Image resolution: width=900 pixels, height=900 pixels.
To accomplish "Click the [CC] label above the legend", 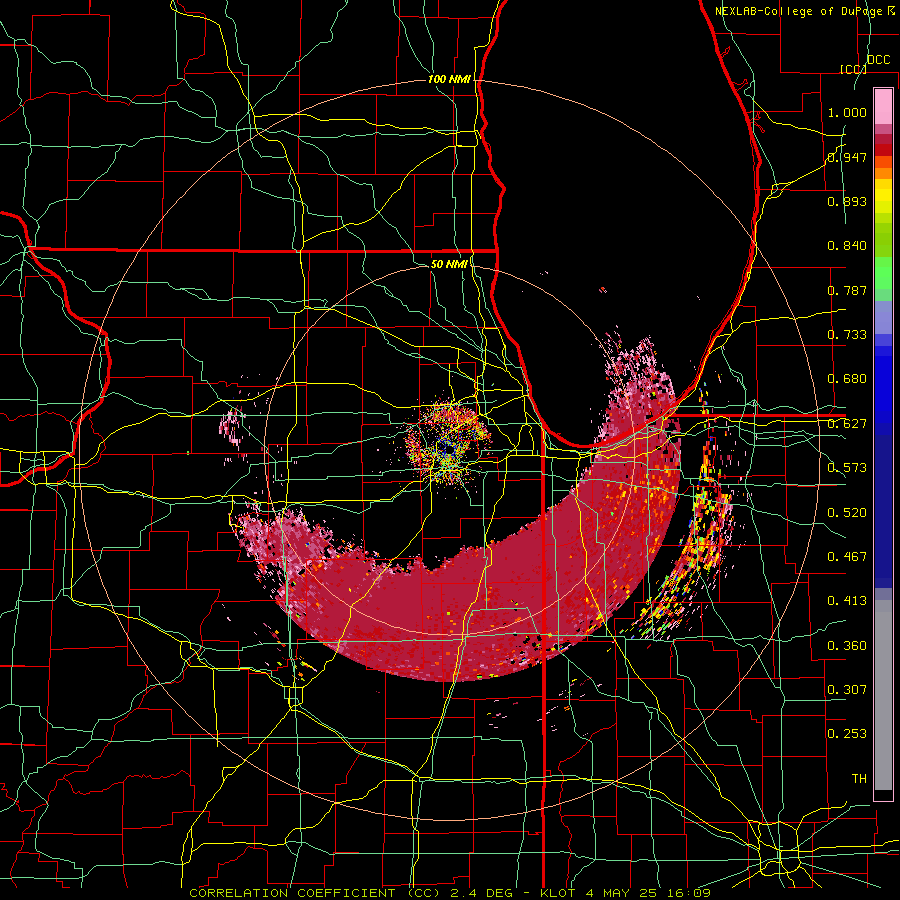I will (853, 69).
